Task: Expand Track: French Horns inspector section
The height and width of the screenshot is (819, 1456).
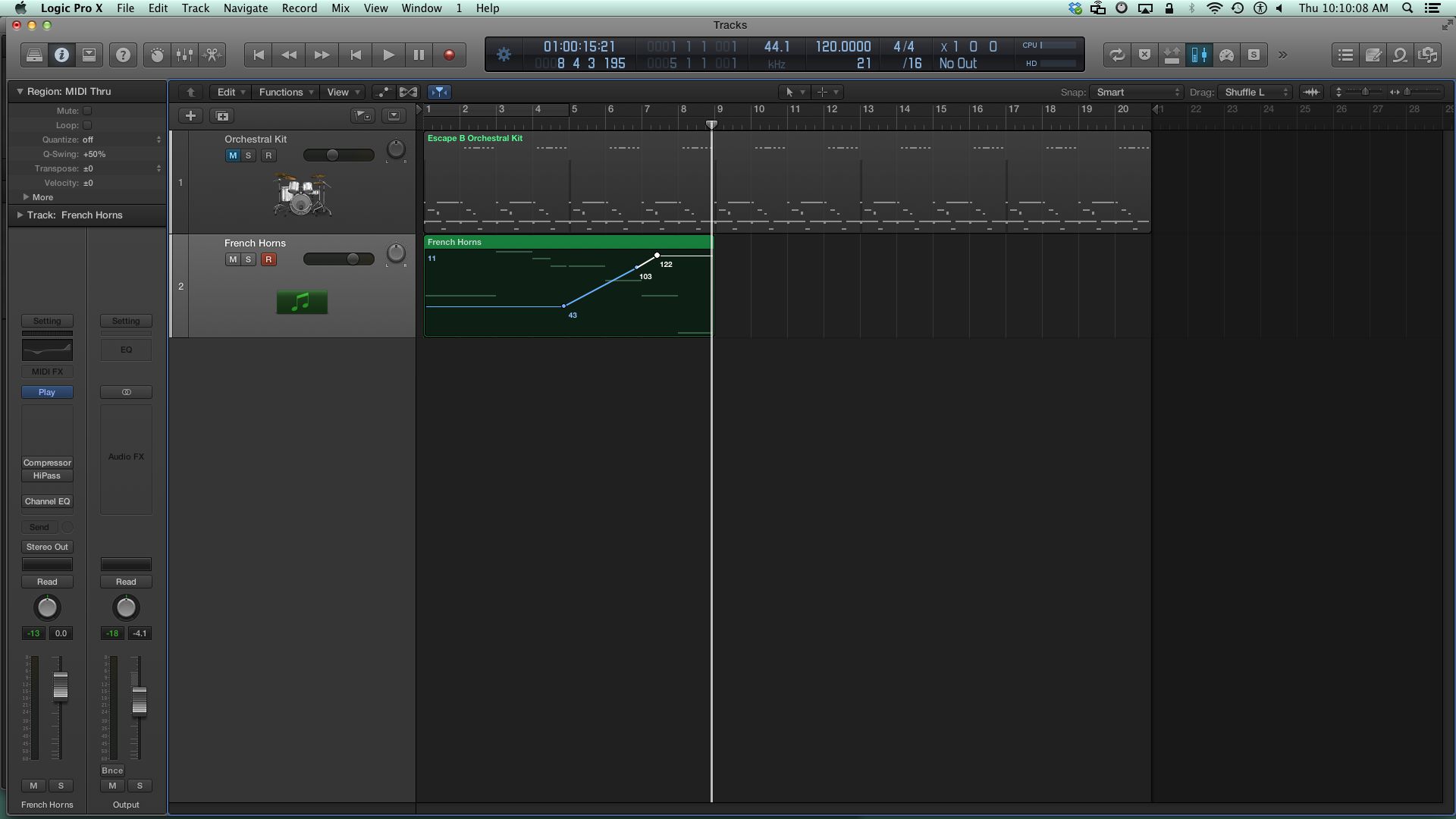Action: 73,215
